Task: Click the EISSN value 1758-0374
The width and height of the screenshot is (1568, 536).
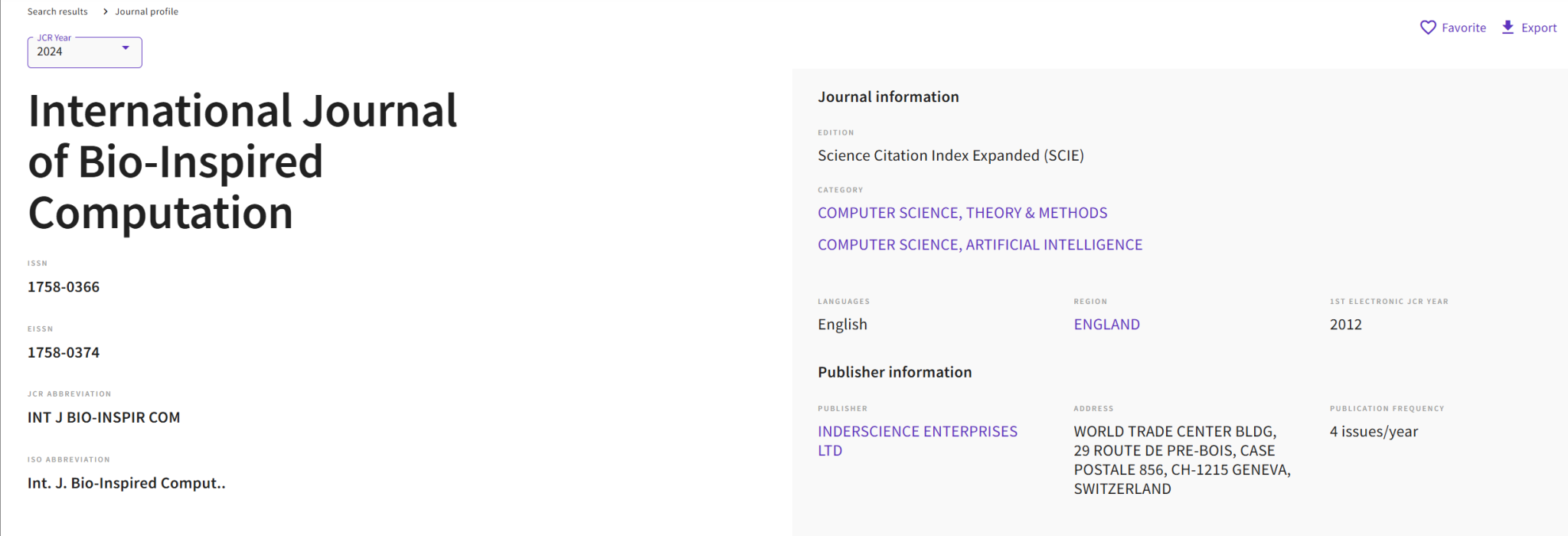Action: (64, 353)
